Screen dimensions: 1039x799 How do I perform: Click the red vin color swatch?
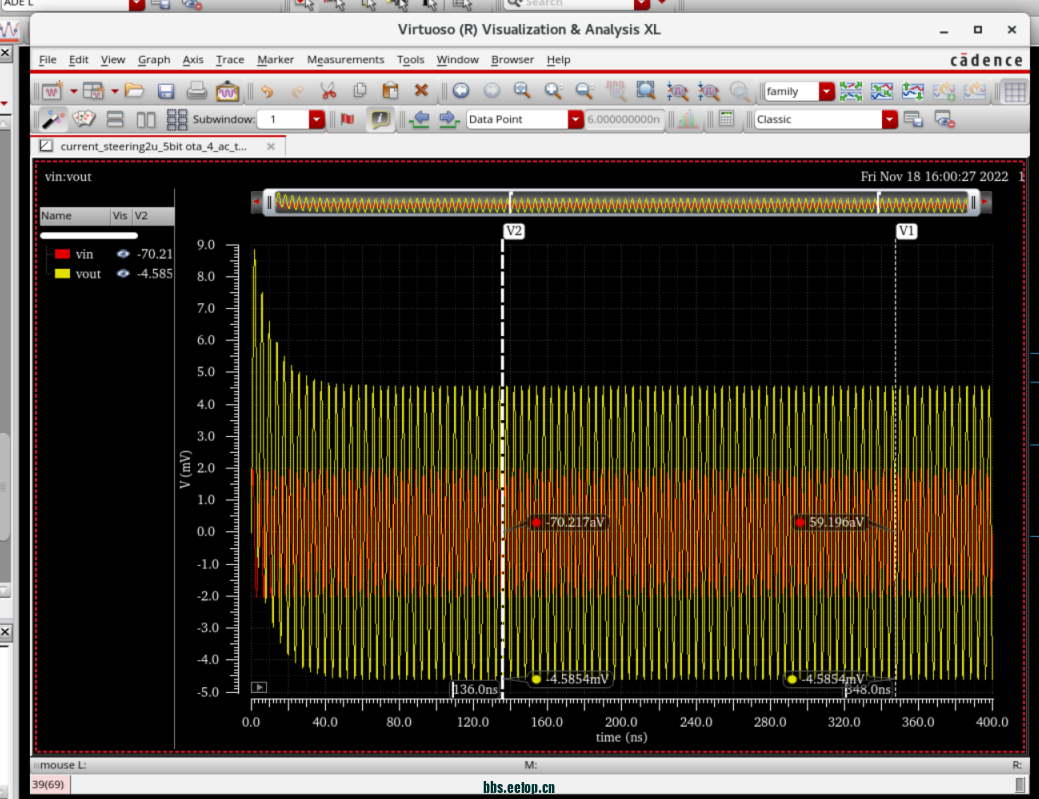tap(62, 254)
